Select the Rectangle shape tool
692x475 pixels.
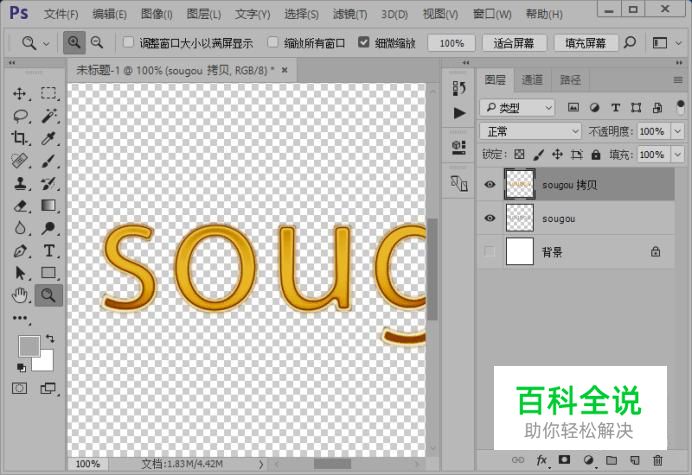pos(49,273)
